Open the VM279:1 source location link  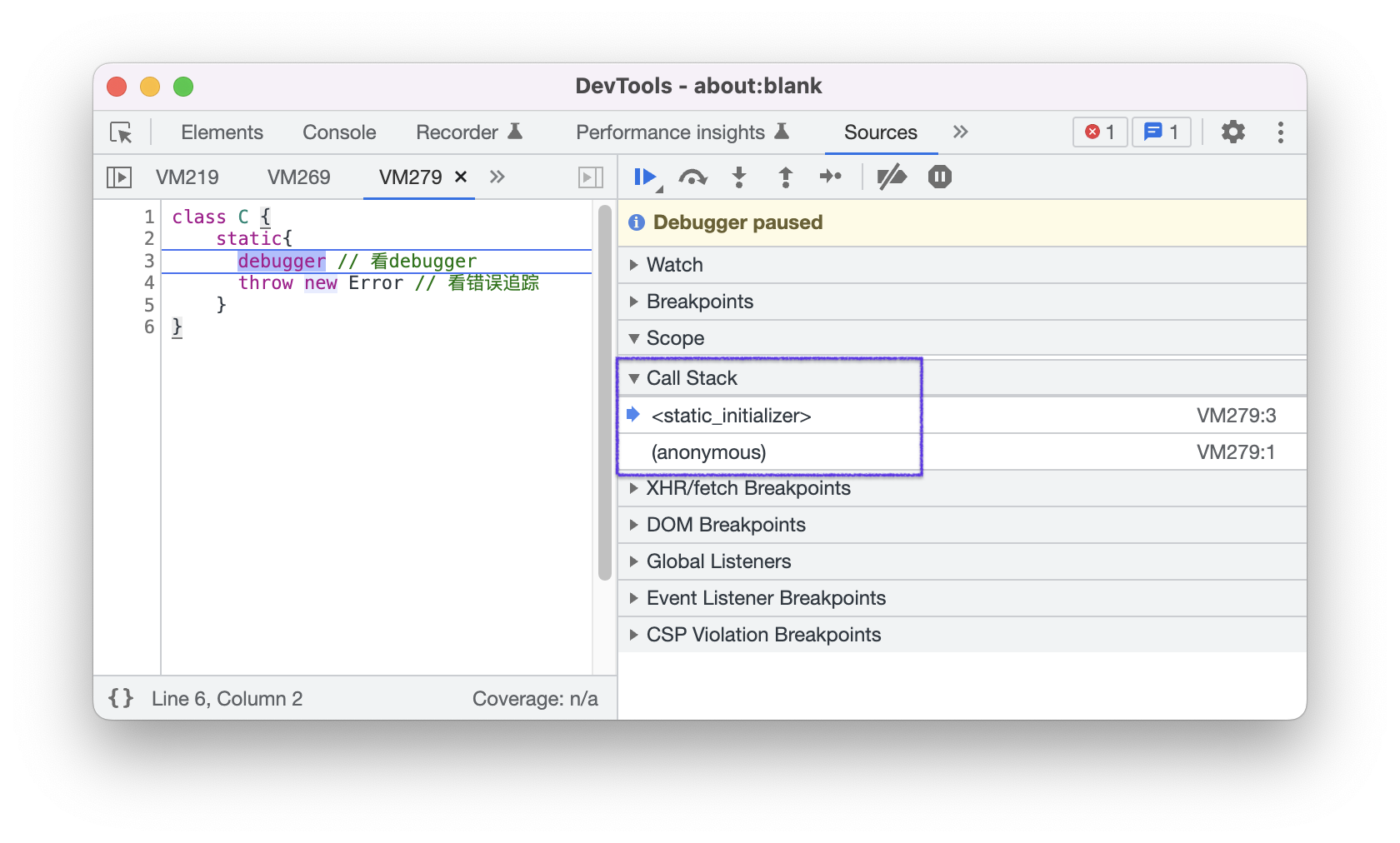click(1236, 452)
